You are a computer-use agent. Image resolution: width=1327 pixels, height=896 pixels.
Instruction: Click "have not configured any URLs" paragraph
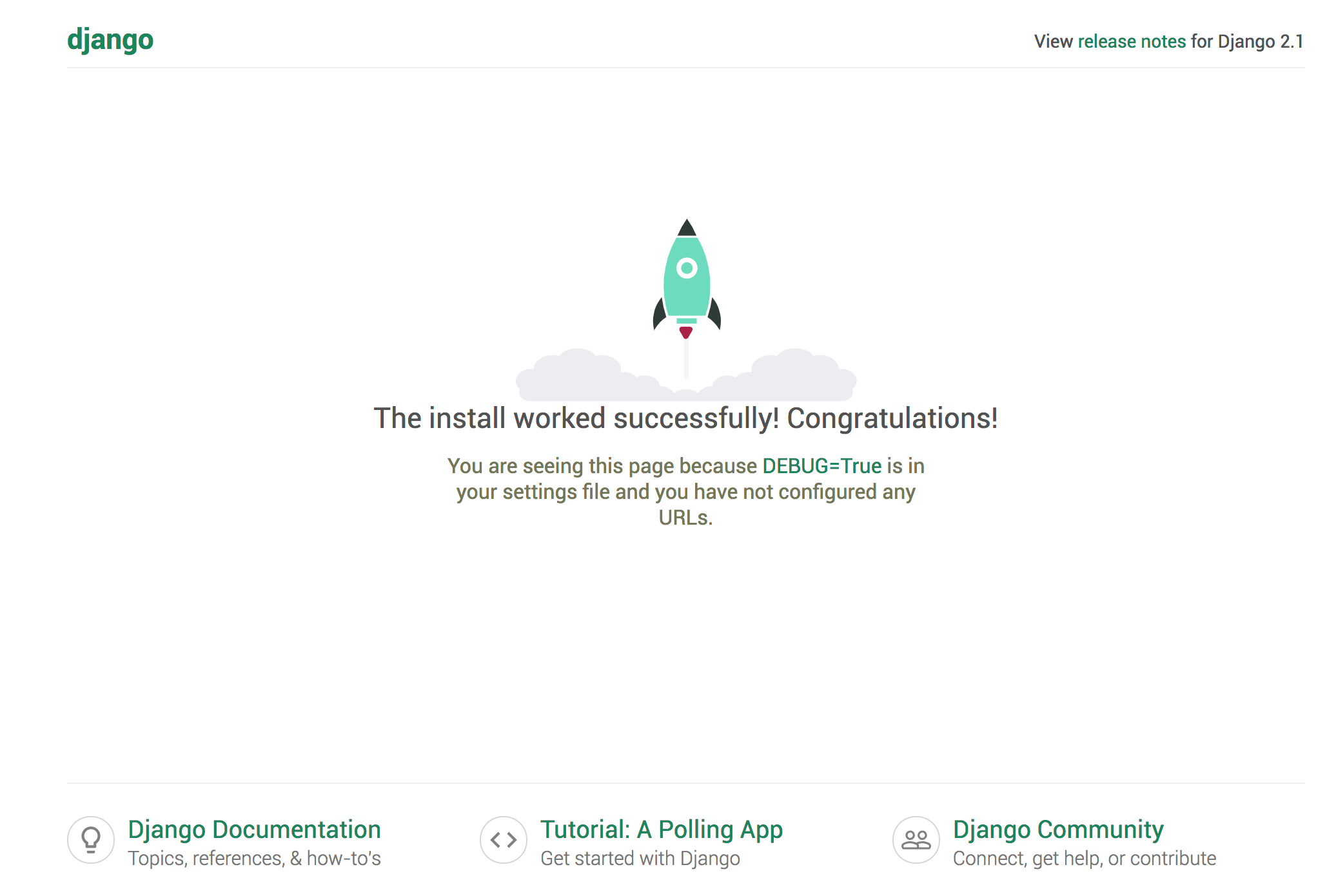pyautogui.click(x=685, y=492)
